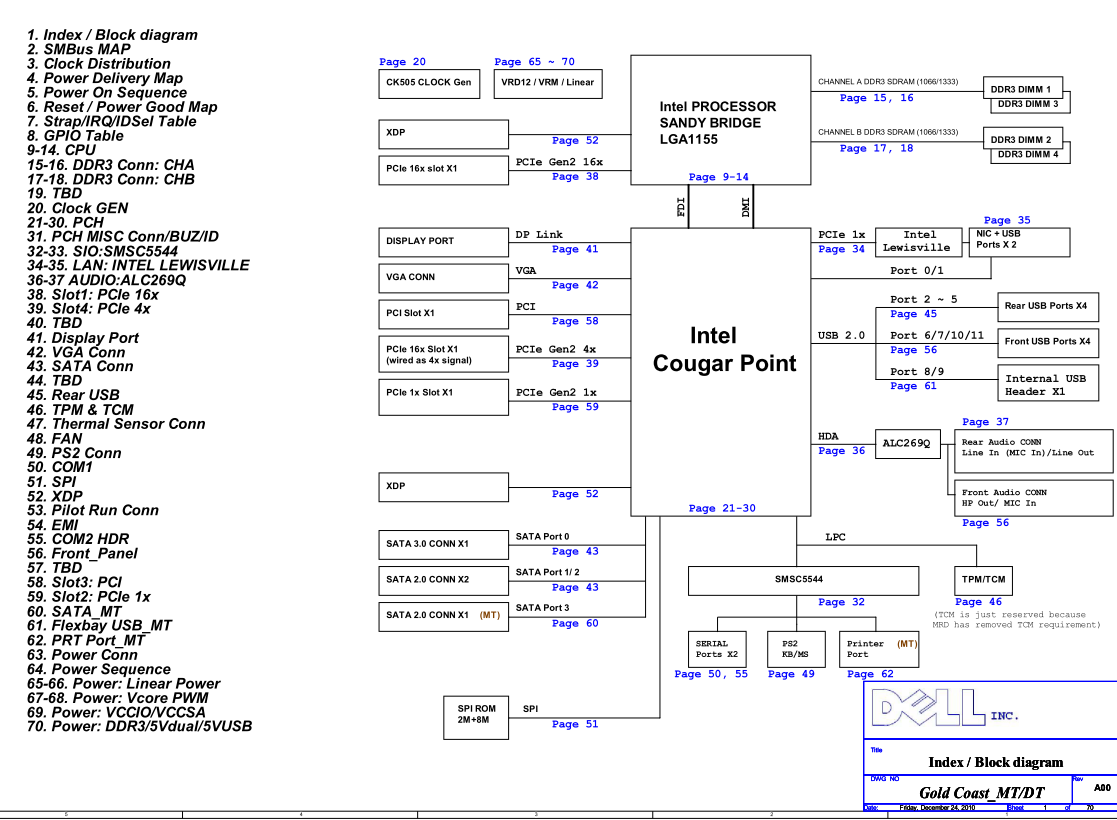Select the "DDR3 DIMM 4" box

[x=1030, y=155]
